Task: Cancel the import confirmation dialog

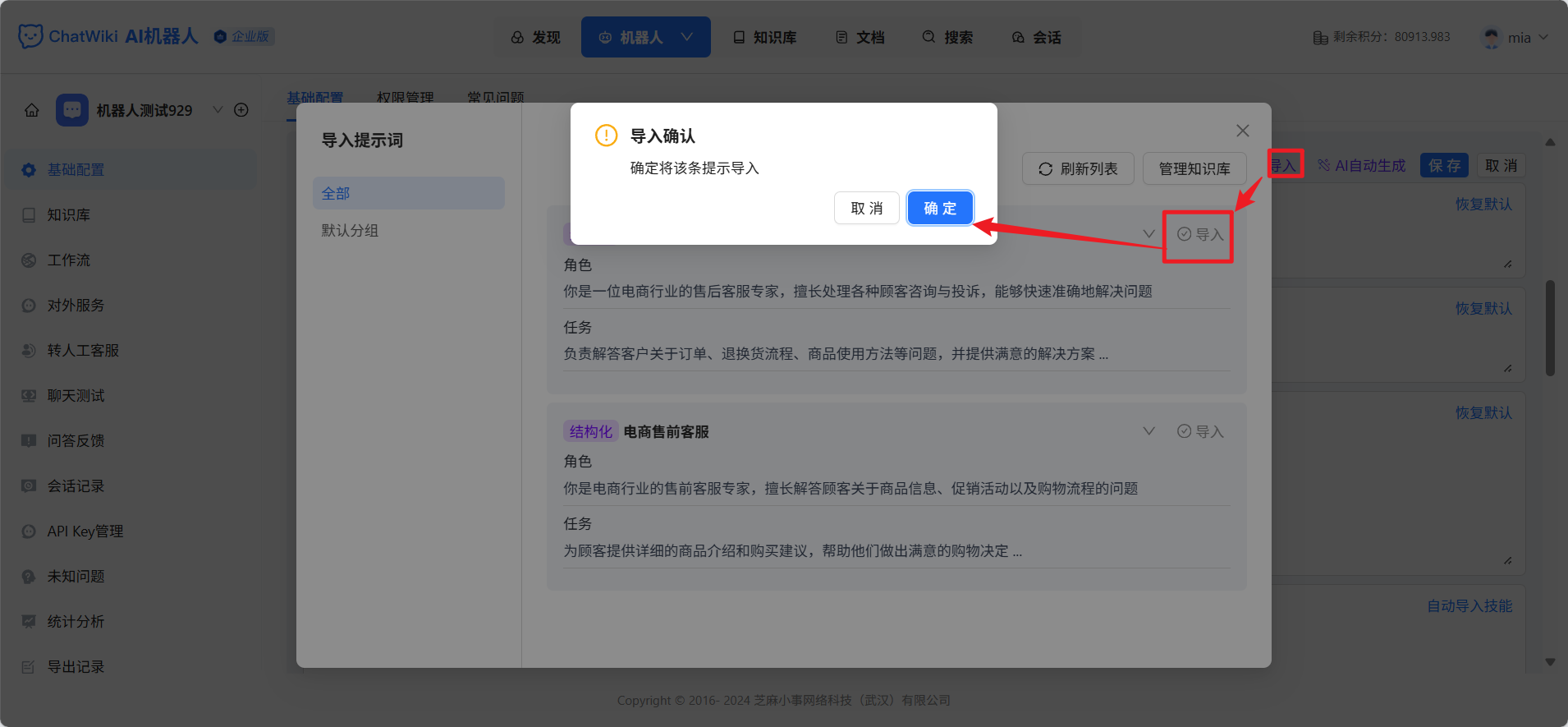Action: [x=867, y=208]
